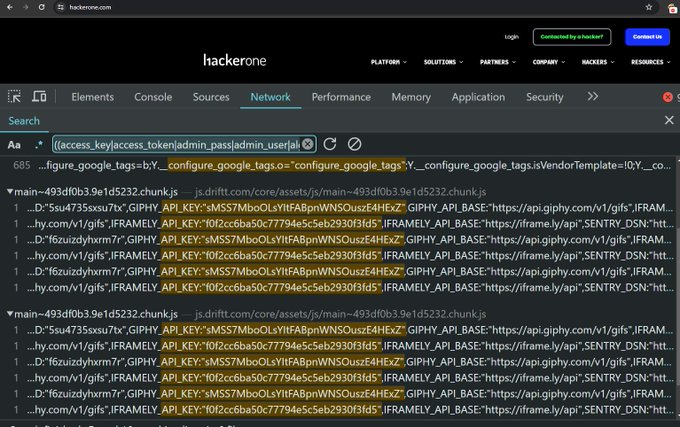The image size is (680, 427).
Task: Select the Network tab
Action: coord(270,97)
